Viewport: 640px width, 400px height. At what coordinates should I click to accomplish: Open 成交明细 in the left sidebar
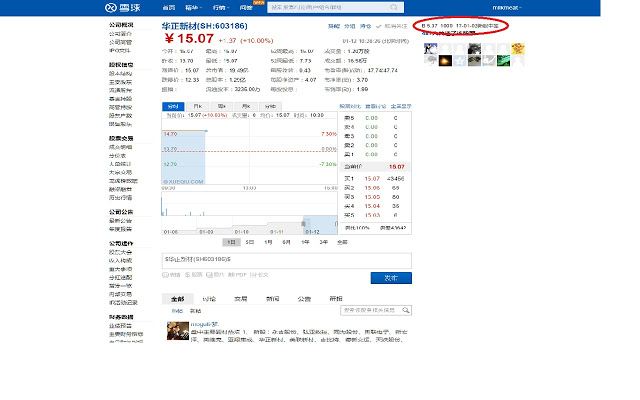click(x=120, y=147)
